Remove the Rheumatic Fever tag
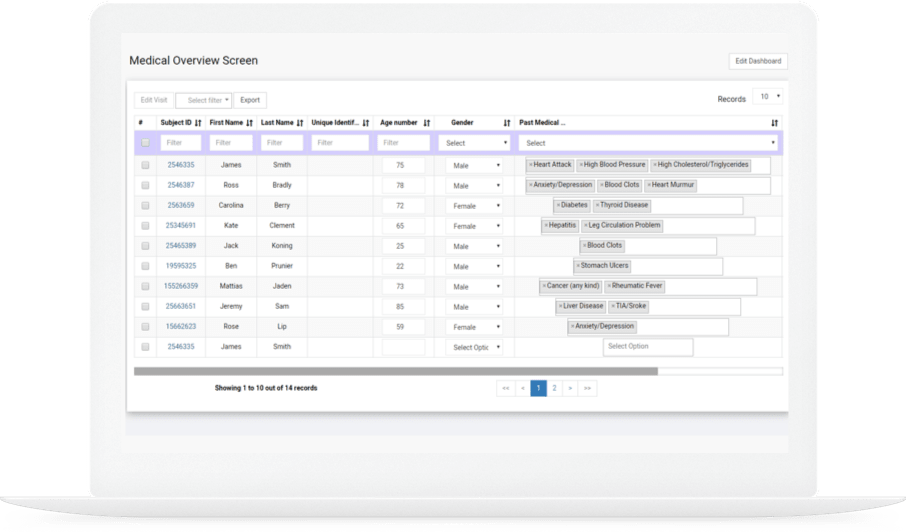Image resolution: width=906 pixels, height=532 pixels. point(609,287)
